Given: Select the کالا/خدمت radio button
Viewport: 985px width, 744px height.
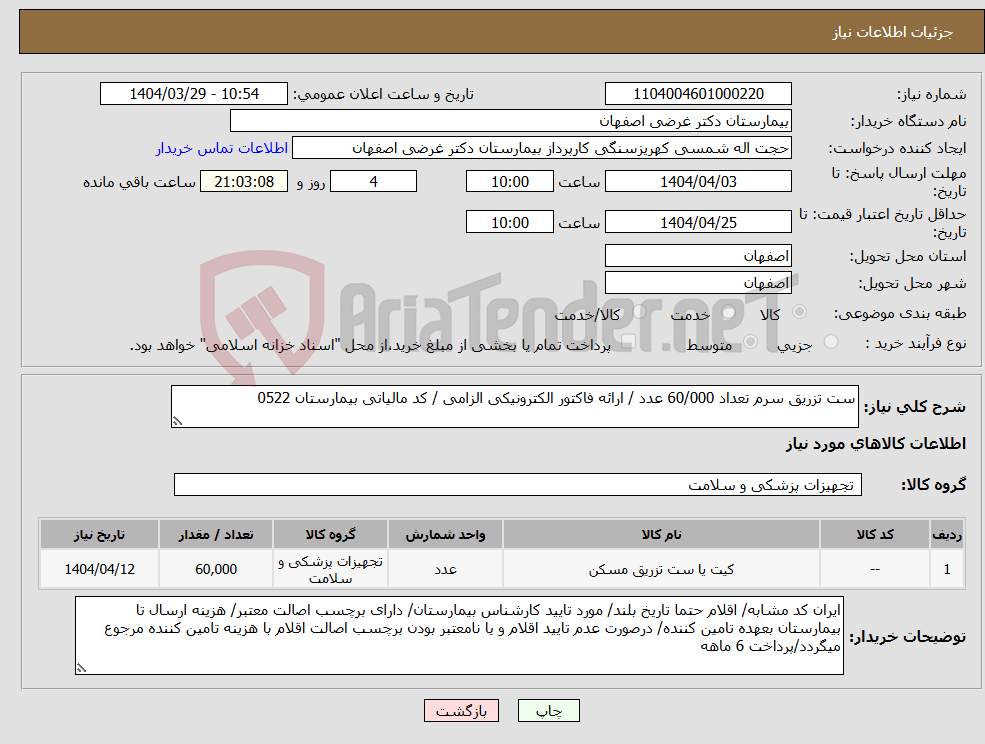Looking at the screenshot, I should pos(639,312).
